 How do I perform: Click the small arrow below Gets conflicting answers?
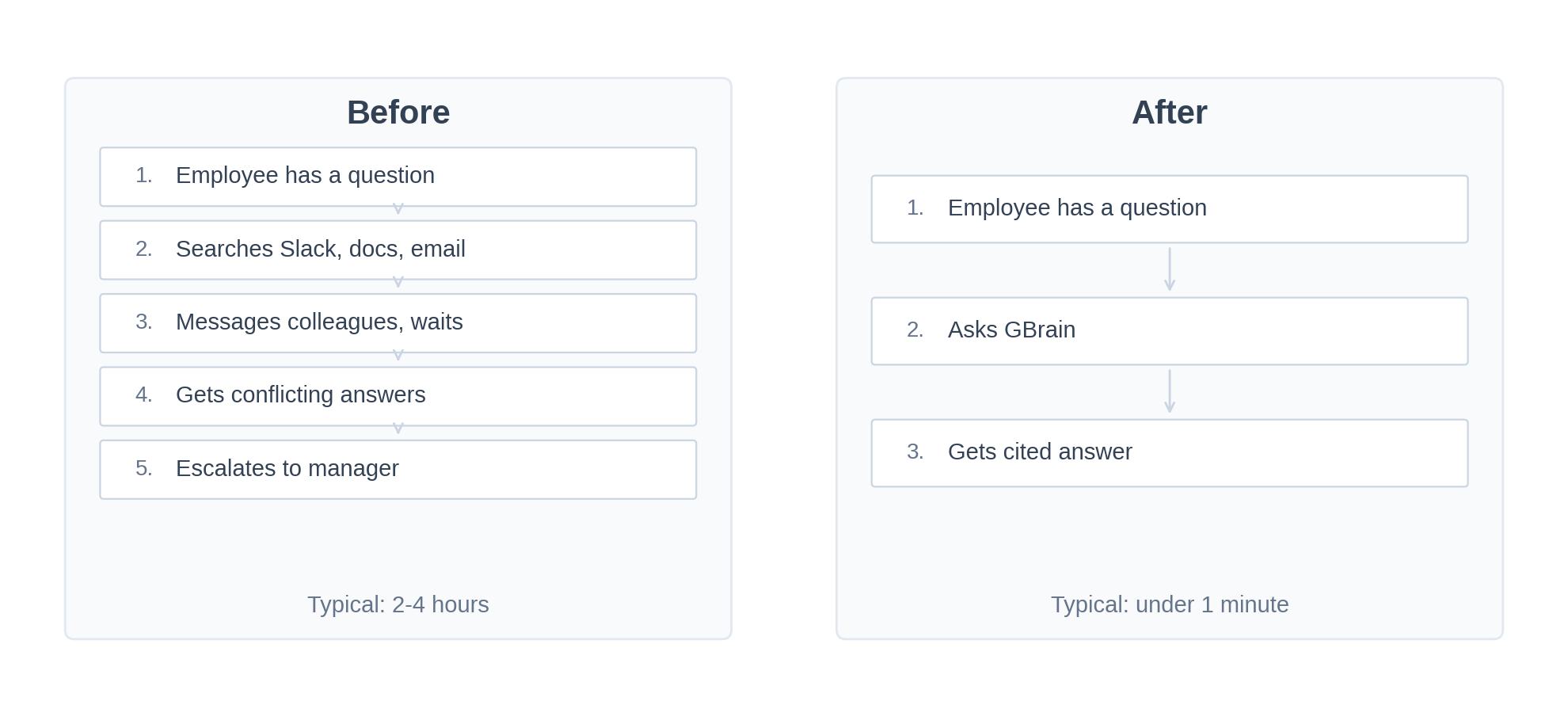398,429
